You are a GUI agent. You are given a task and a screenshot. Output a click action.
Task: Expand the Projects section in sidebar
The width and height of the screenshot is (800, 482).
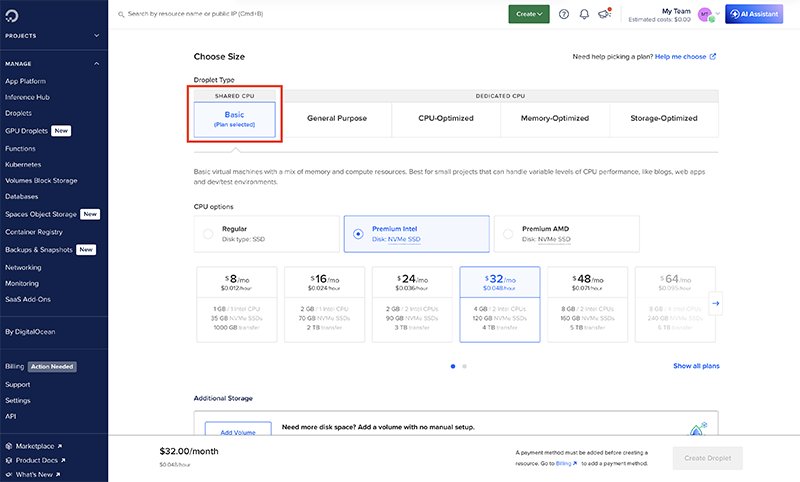coord(97,35)
